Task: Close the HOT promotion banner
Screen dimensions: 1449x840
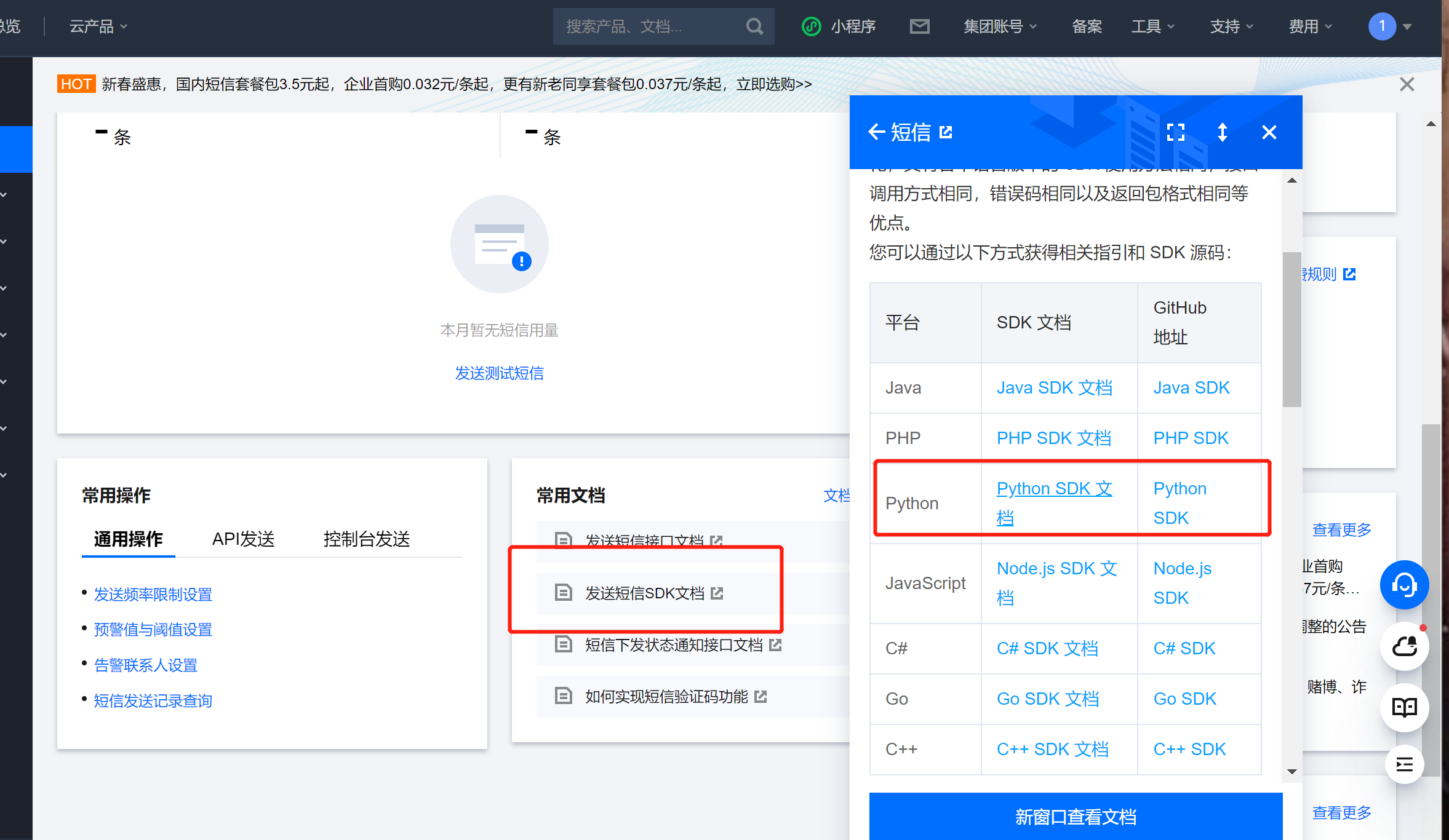Action: click(x=1407, y=84)
